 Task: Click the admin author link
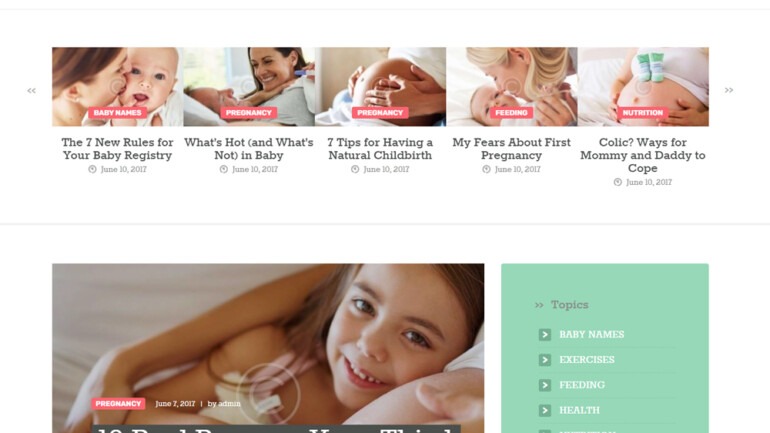pyautogui.click(x=229, y=404)
